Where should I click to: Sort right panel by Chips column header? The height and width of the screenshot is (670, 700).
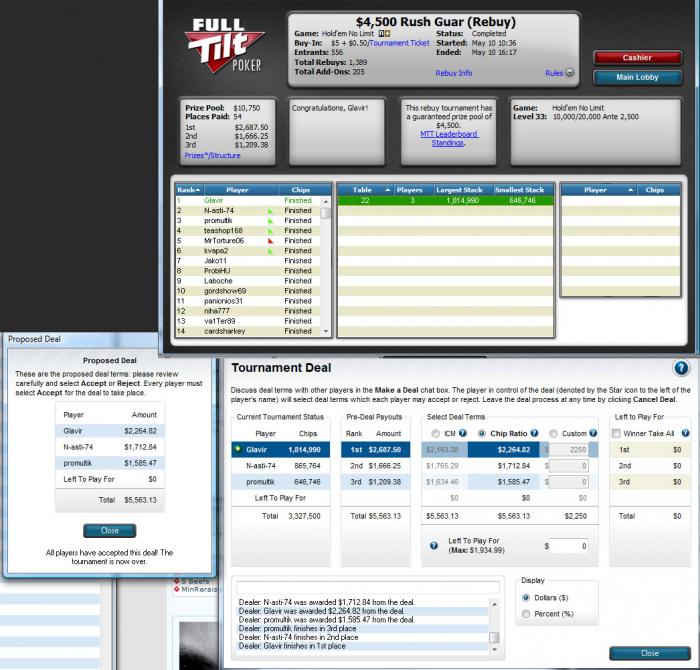click(658, 190)
